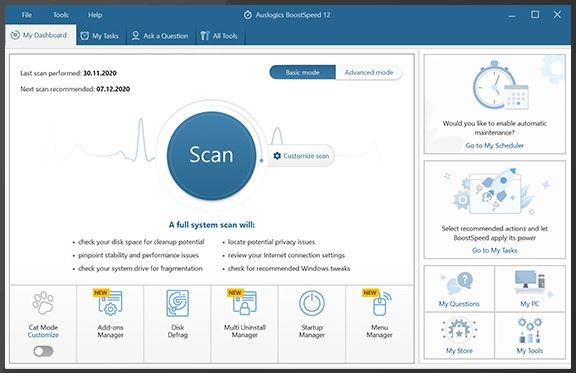This screenshot has height=373, width=576.
Task: Click 'check for recommended Windows tweaks'
Action: (x=289, y=268)
